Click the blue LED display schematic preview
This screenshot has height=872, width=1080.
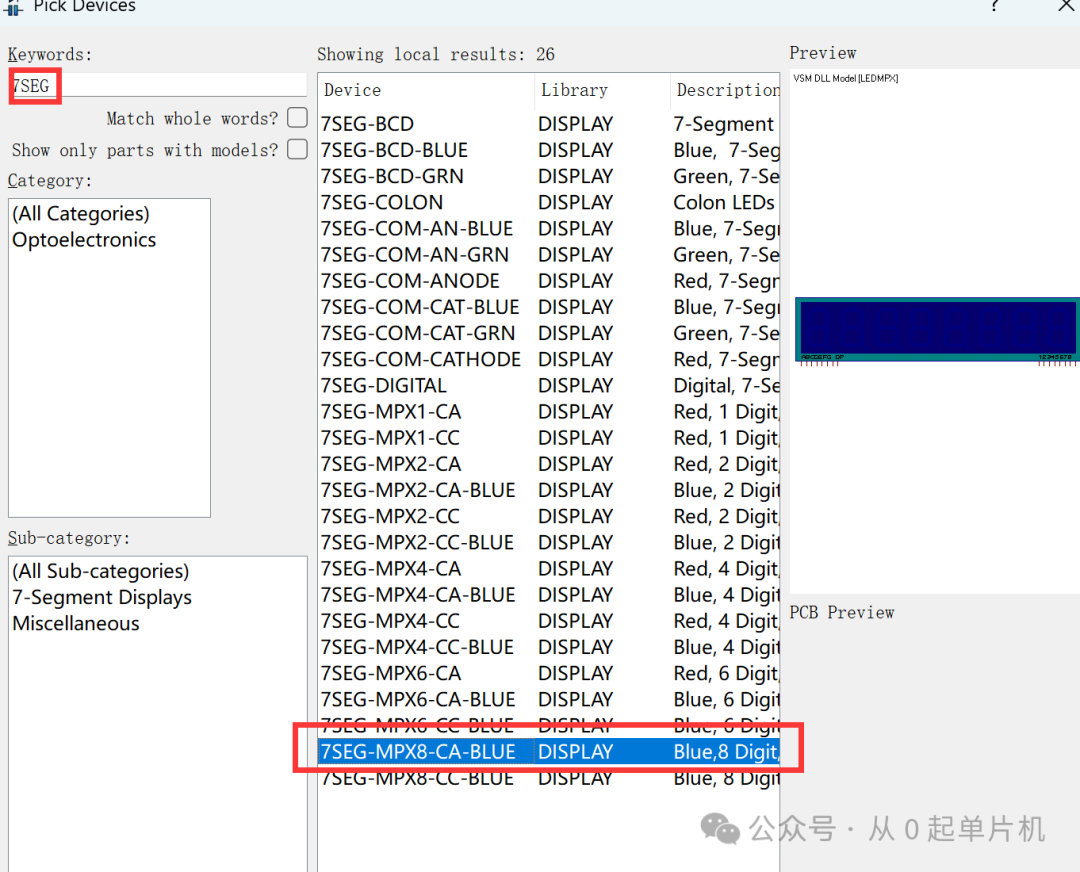(x=937, y=330)
